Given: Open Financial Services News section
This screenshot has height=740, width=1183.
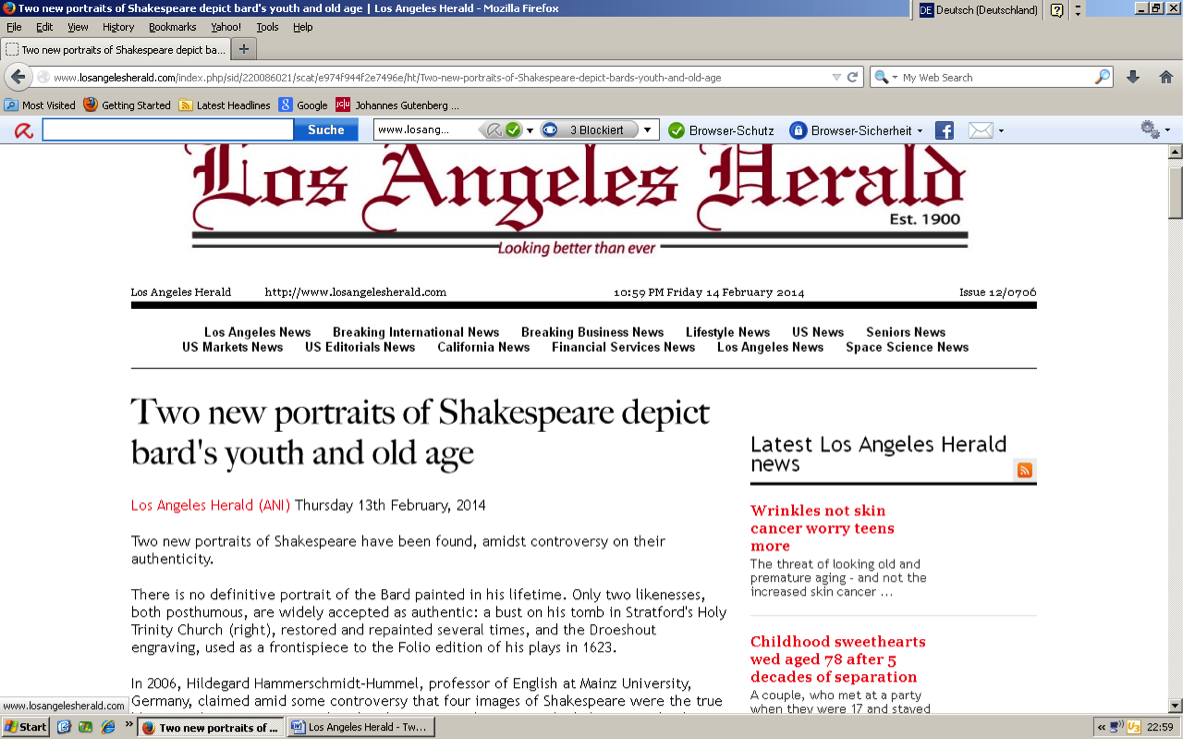Looking at the screenshot, I should pos(623,347).
